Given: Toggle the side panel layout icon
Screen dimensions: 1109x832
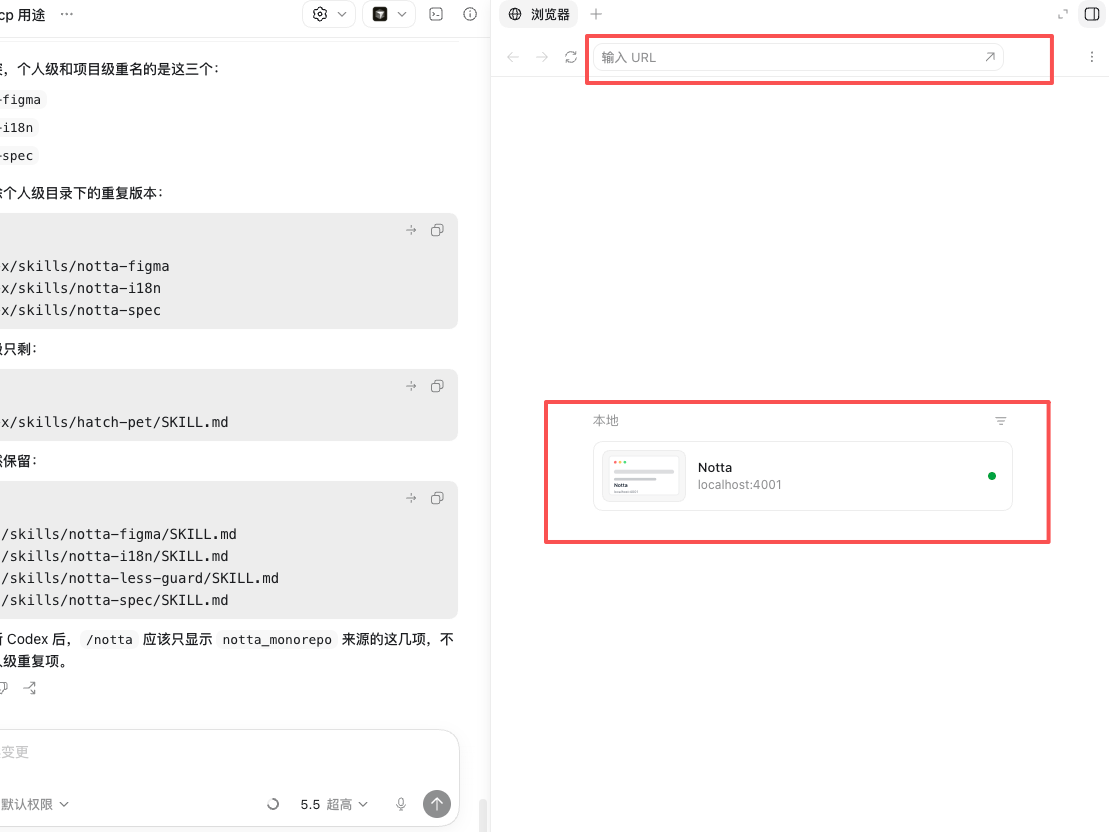Looking at the screenshot, I should coord(1092,14).
